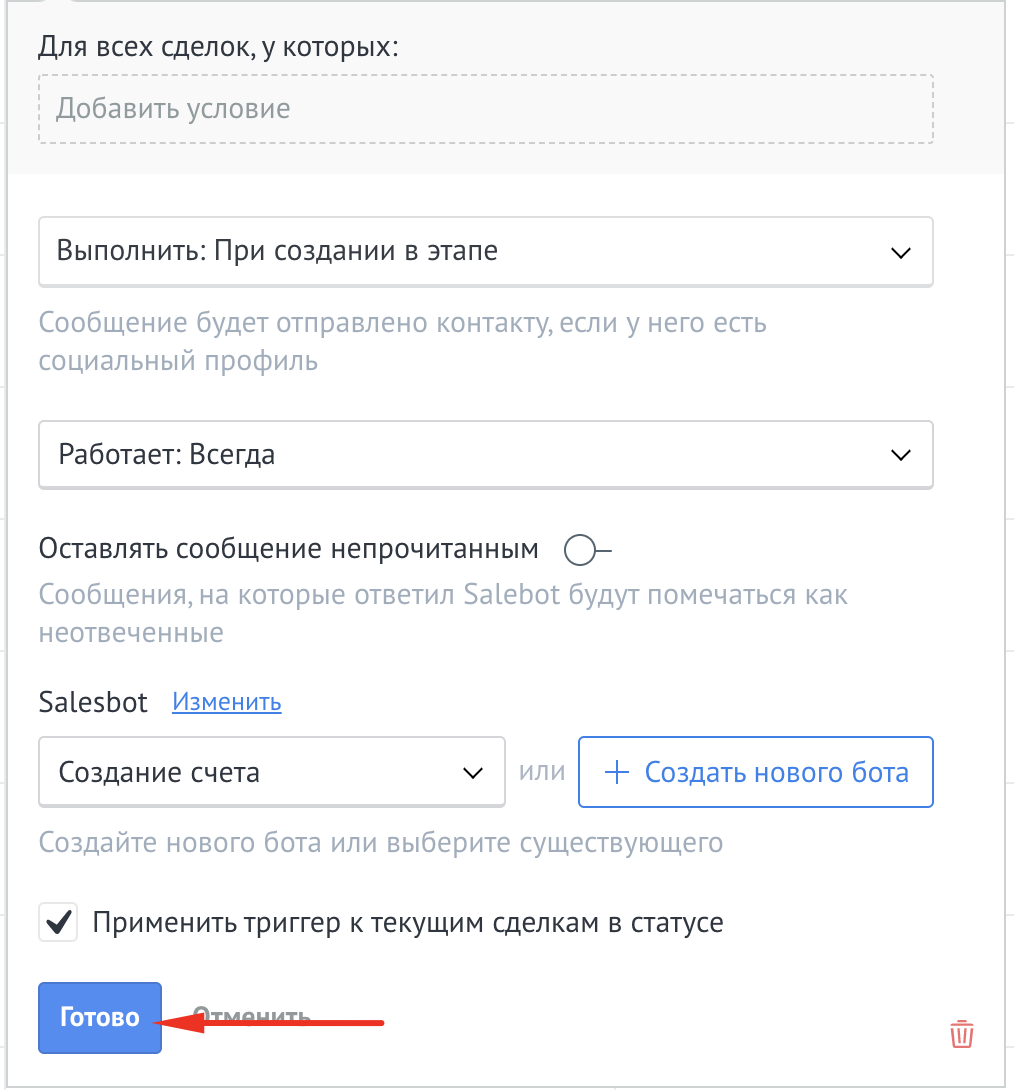The image size is (1014, 1090).
Task: Click the chevron arrow in "Работает: Всегда"
Action: (900, 455)
